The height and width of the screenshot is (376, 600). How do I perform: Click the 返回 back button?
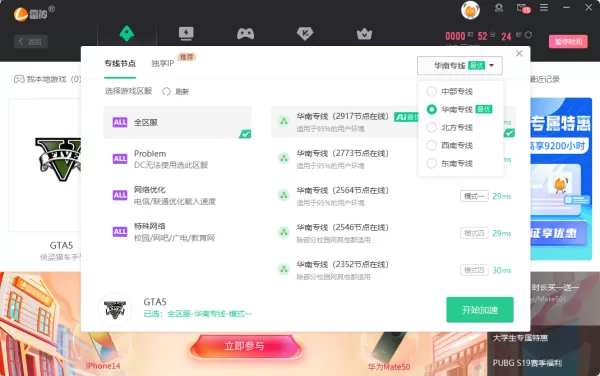[x=31, y=41]
